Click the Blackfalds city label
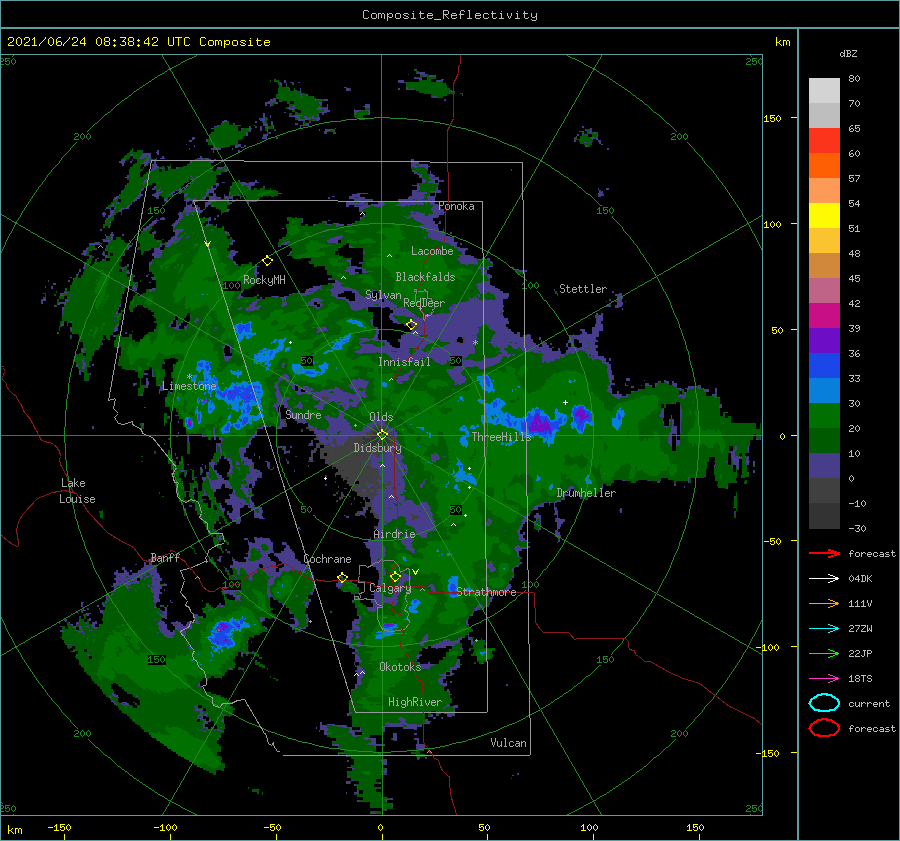 click(425, 277)
